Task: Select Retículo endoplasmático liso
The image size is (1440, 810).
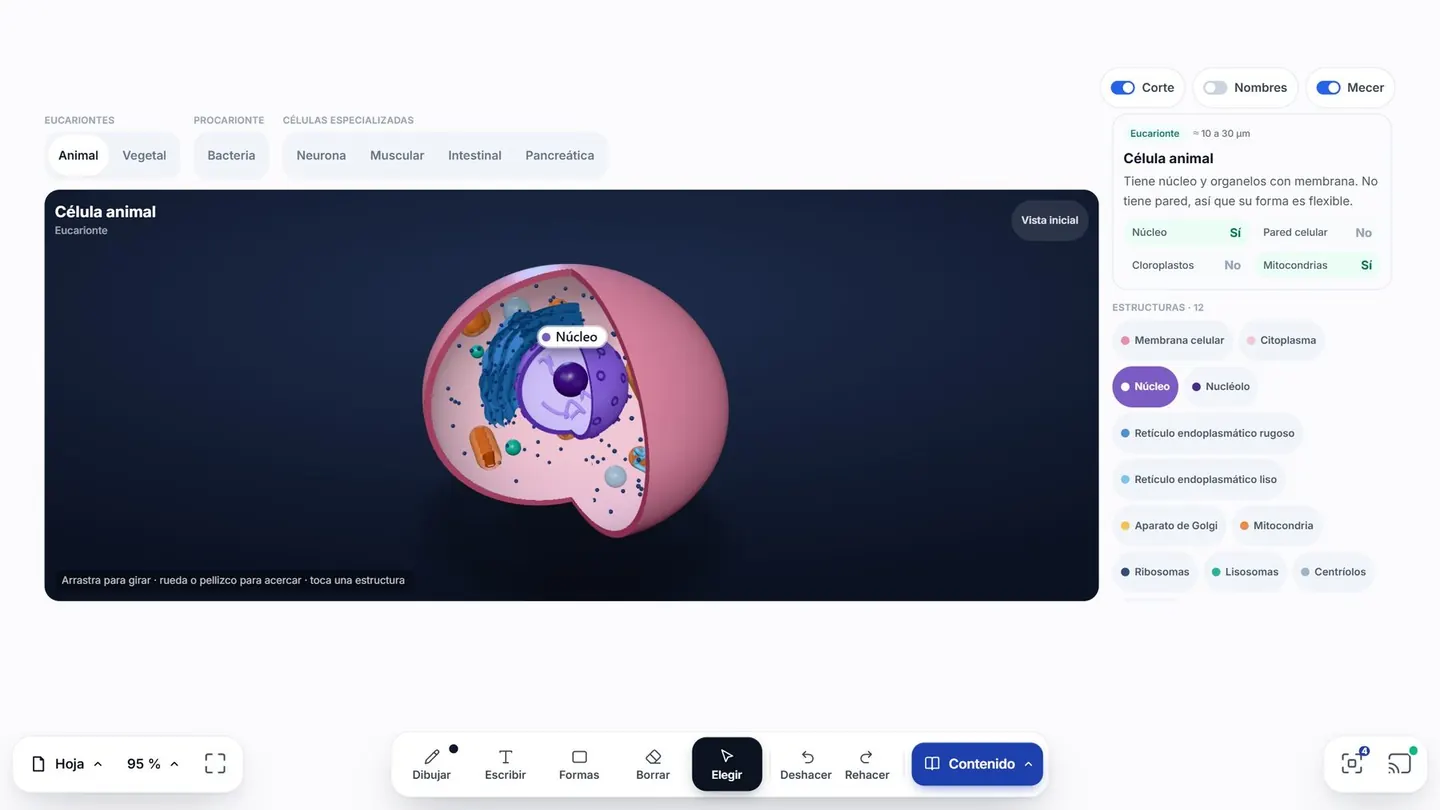Action: (x=1199, y=479)
